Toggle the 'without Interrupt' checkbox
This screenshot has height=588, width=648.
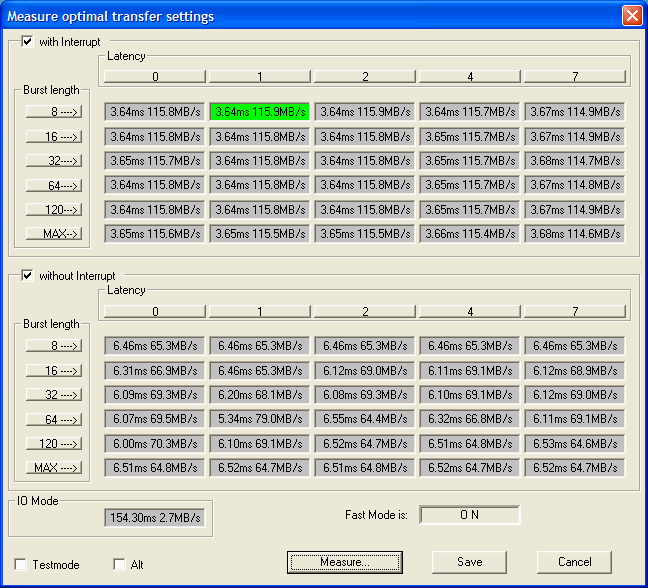click(x=27, y=276)
